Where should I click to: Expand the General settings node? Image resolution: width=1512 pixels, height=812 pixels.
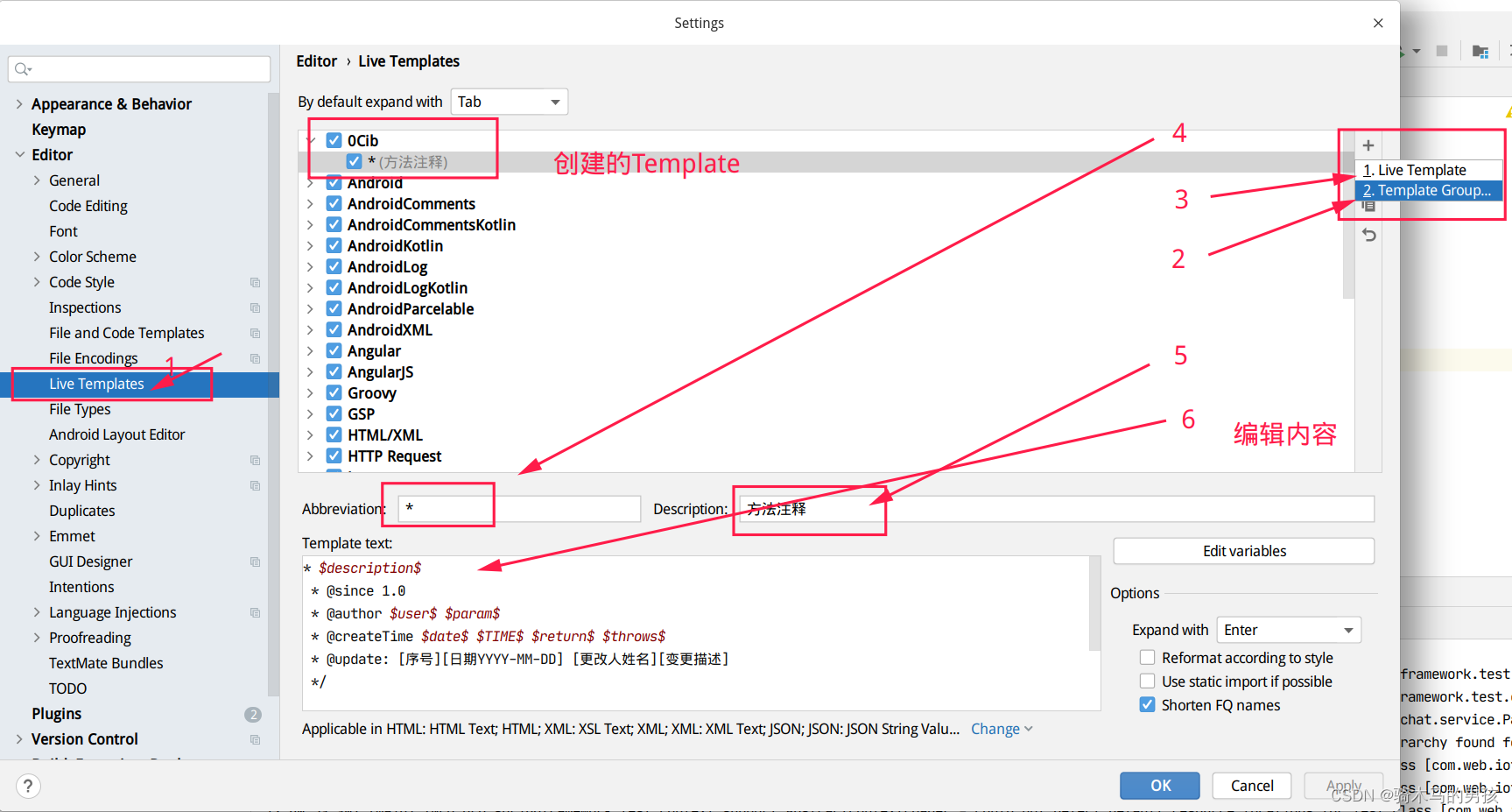(37, 180)
